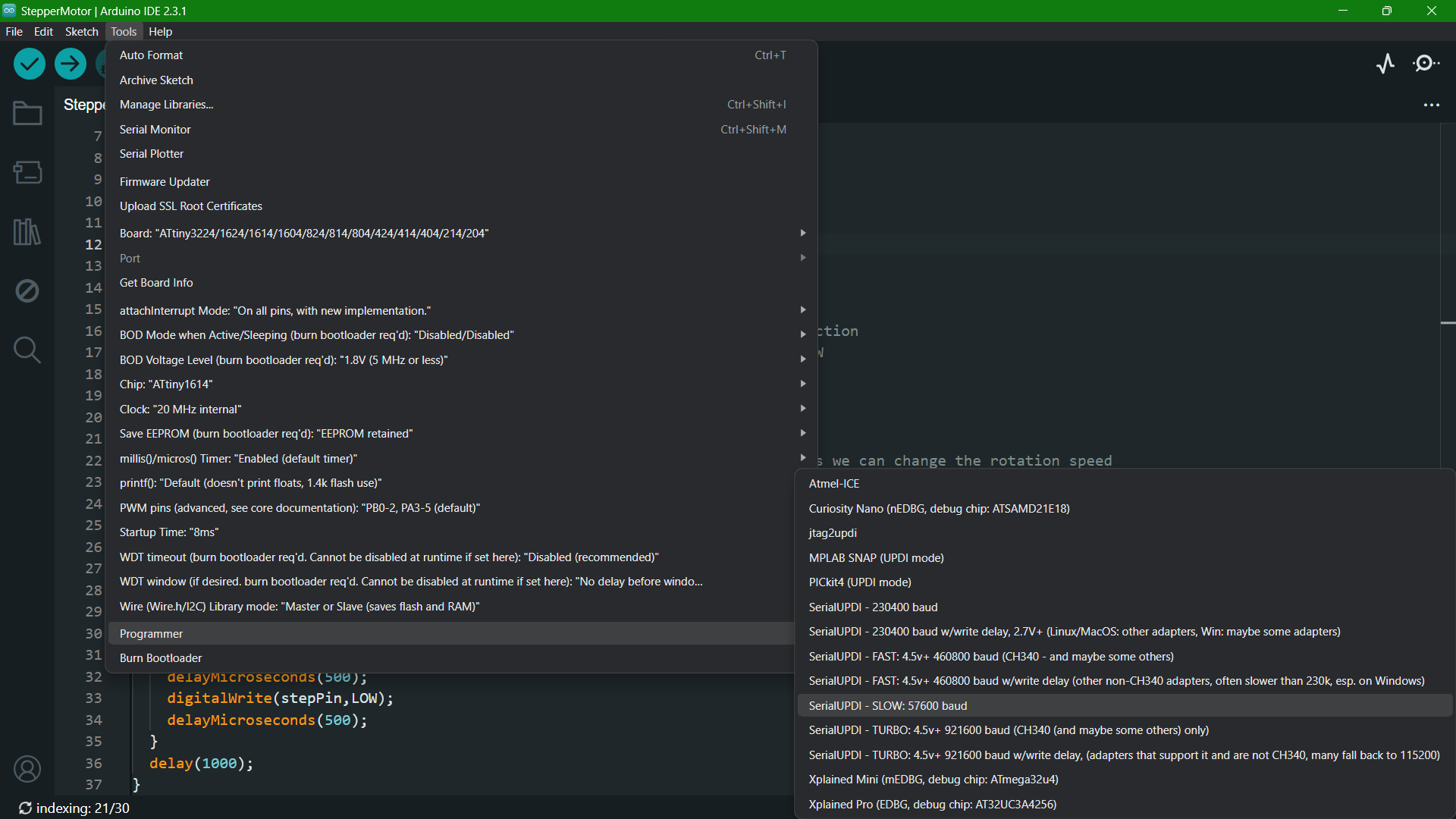Select PICkit4 (UPDI mode) programmer
The image size is (1456, 819).
(1125, 582)
